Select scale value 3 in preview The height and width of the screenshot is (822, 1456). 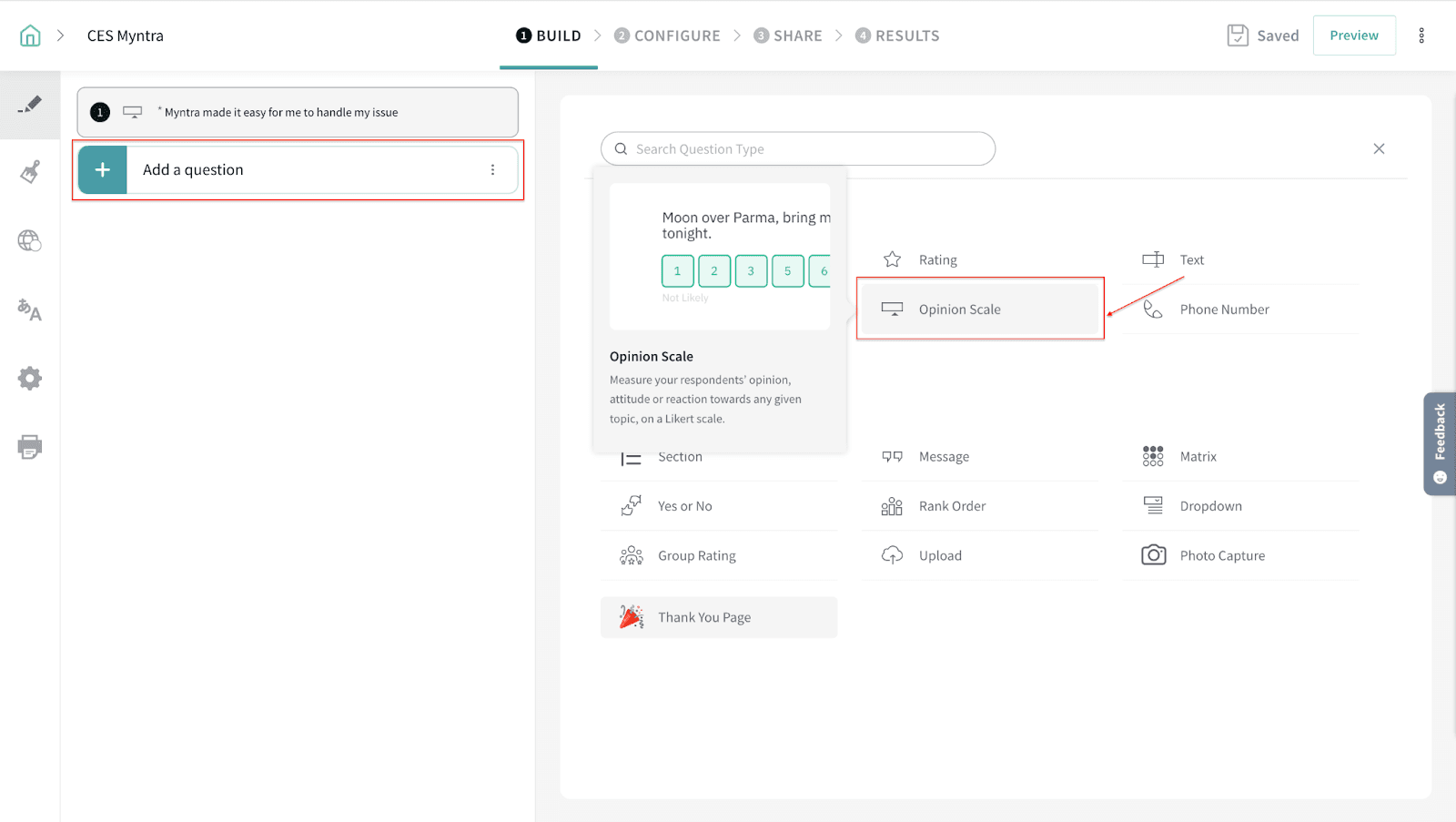click(751, 271)
